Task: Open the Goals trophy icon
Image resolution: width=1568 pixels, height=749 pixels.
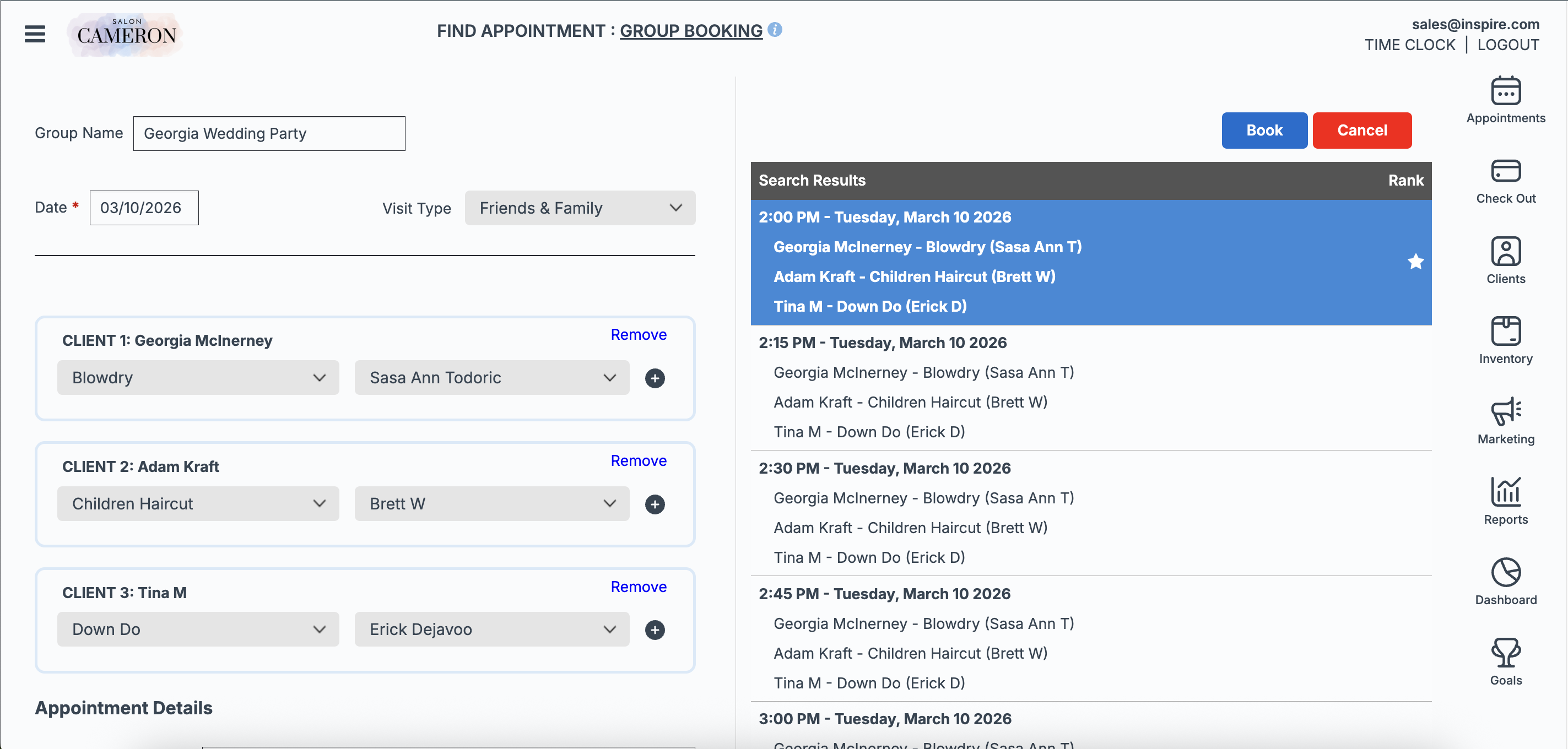Action: coord(1505,653)
